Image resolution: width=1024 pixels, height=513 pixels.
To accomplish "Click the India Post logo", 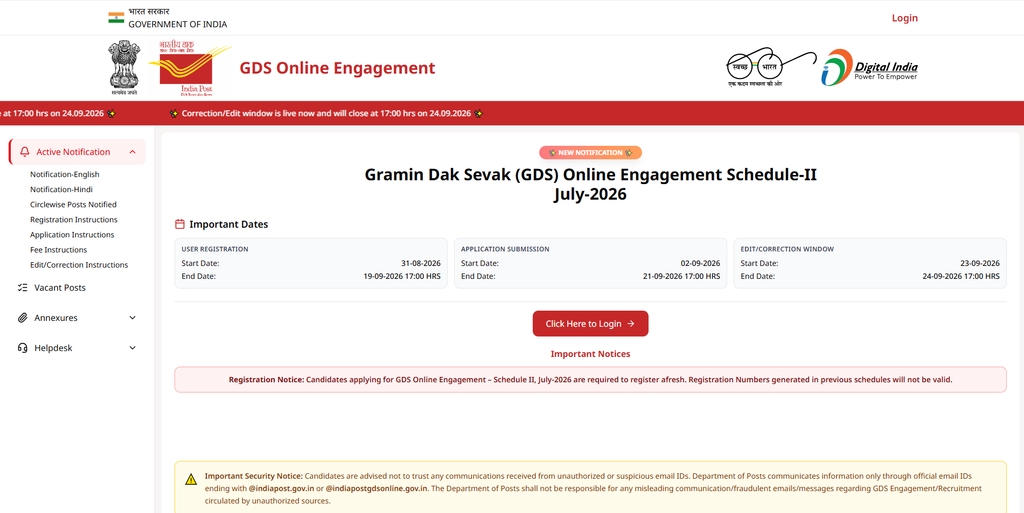I will tap(190, 68).
